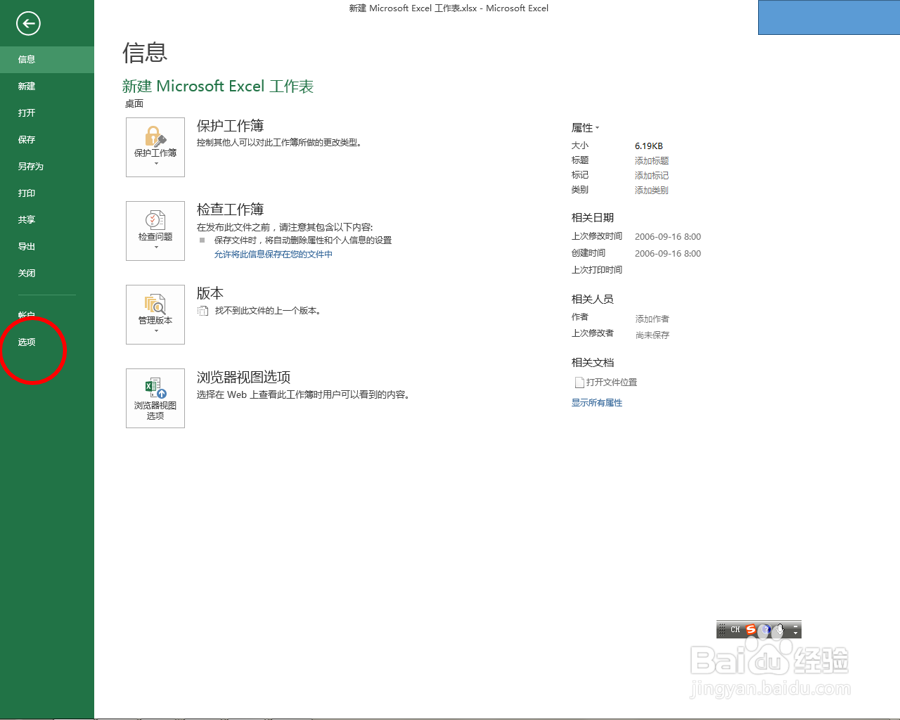Click the 添加类别 field
The height and width of the screenshot is (720, 900).
pos(651,190)
